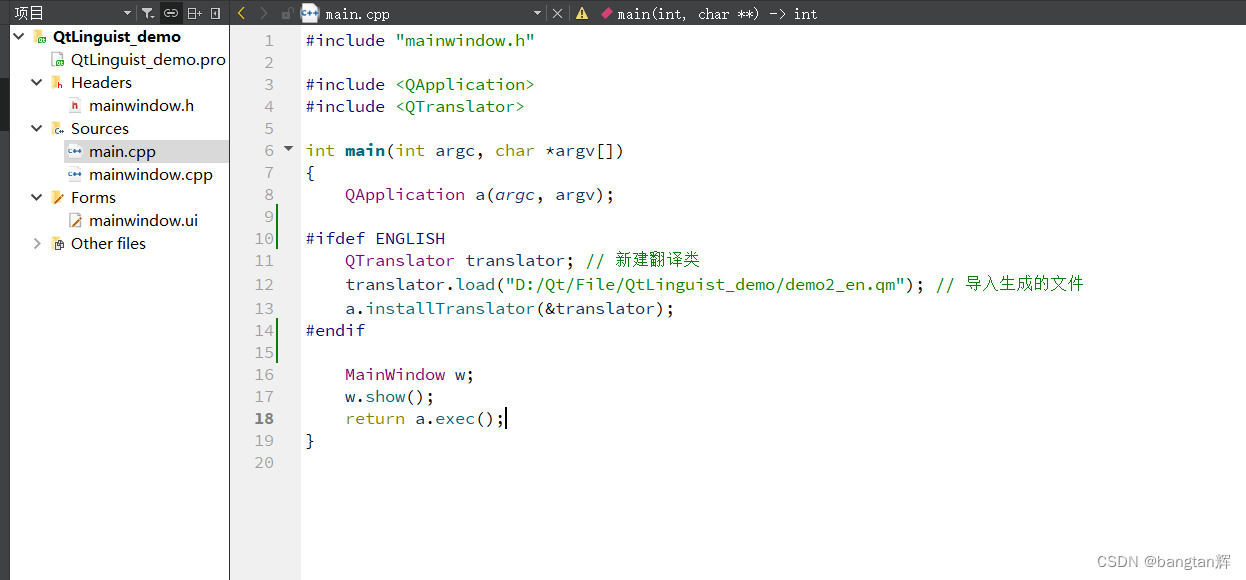This screenshot has height=580, width=1246.
Task: Select the Forms folder item
Action: 93,197
